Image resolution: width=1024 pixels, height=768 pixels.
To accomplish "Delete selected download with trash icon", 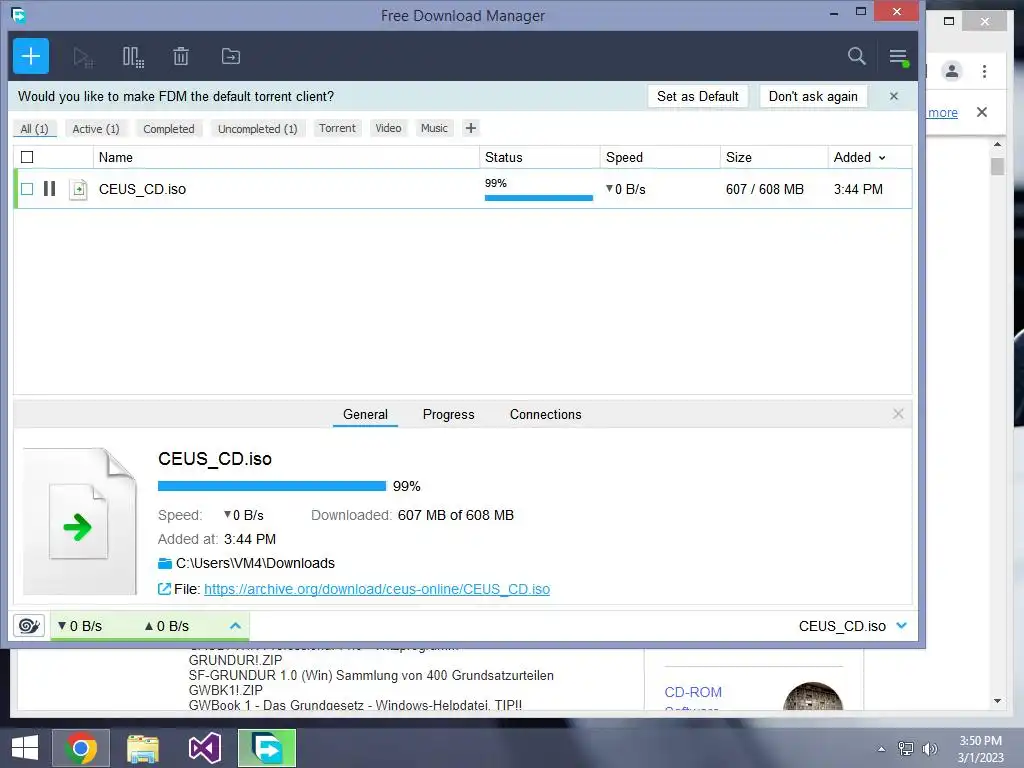I will [x=181, y=56].
